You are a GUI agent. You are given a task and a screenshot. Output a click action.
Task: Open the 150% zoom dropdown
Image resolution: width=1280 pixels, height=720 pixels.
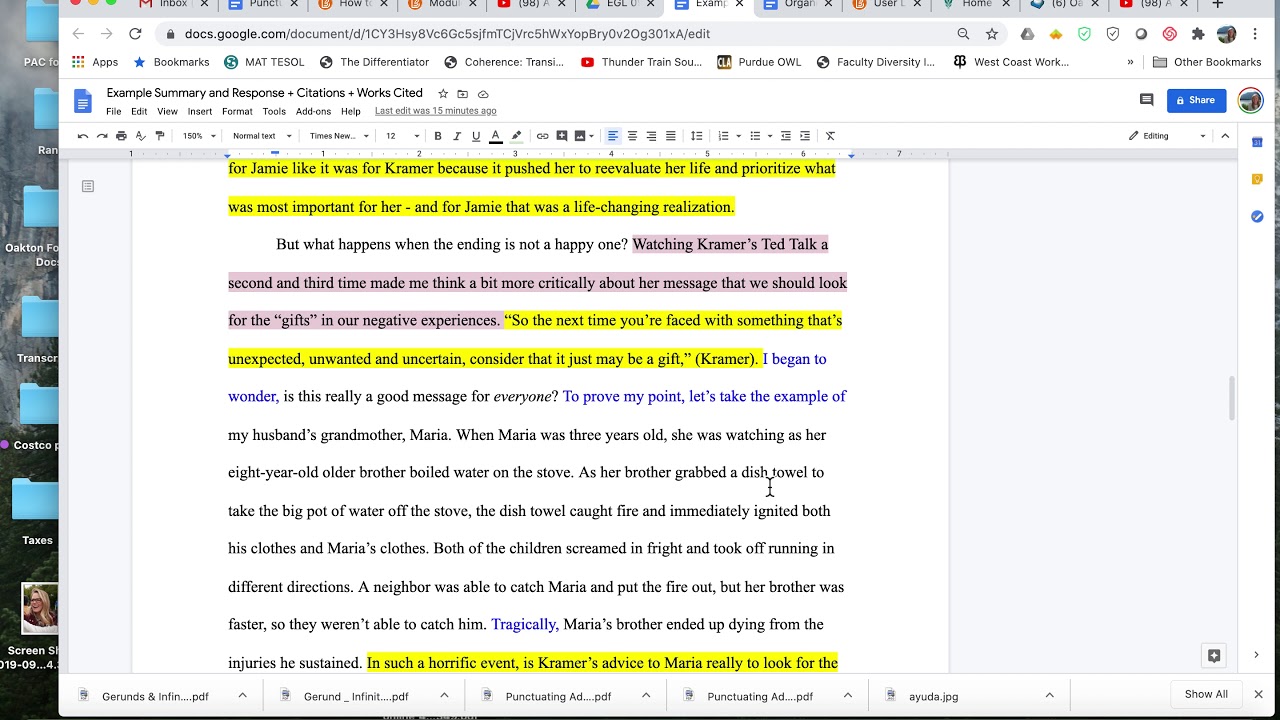point(199,136)
